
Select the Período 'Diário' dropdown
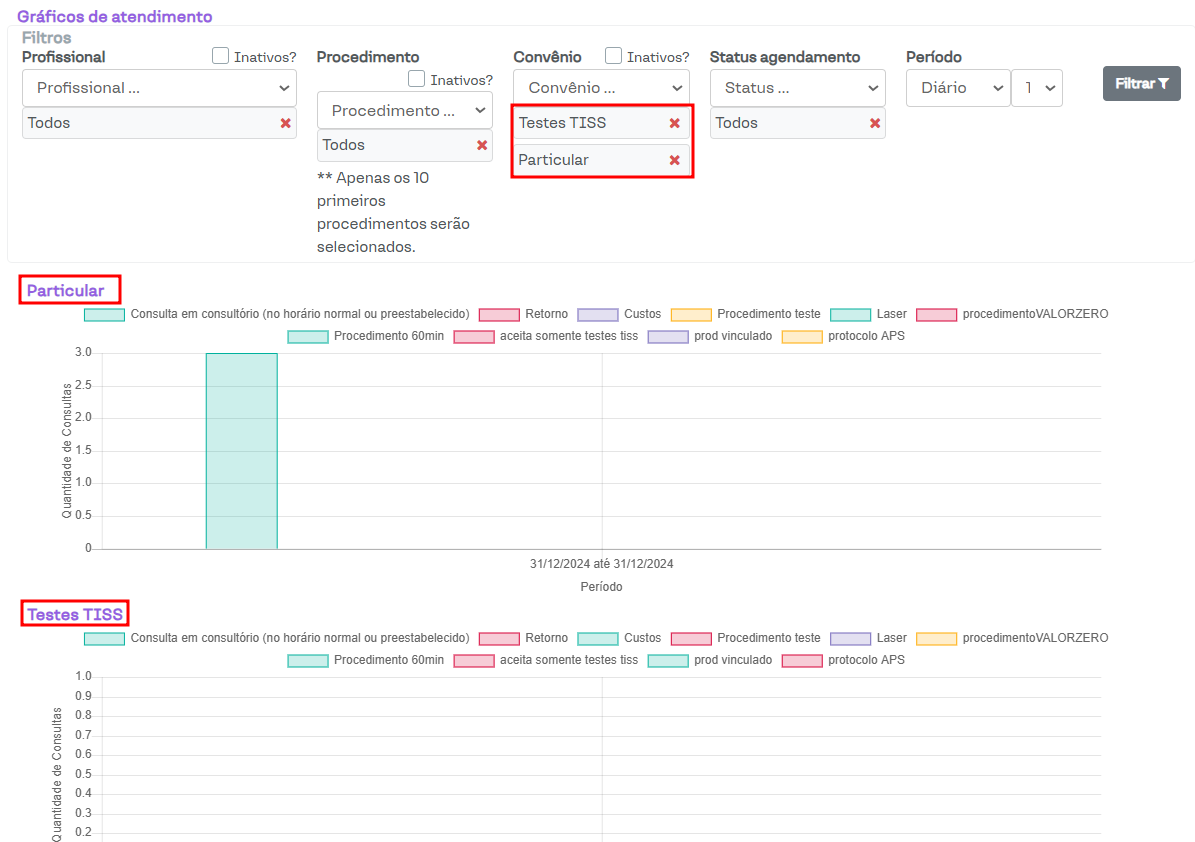point(958,88)
